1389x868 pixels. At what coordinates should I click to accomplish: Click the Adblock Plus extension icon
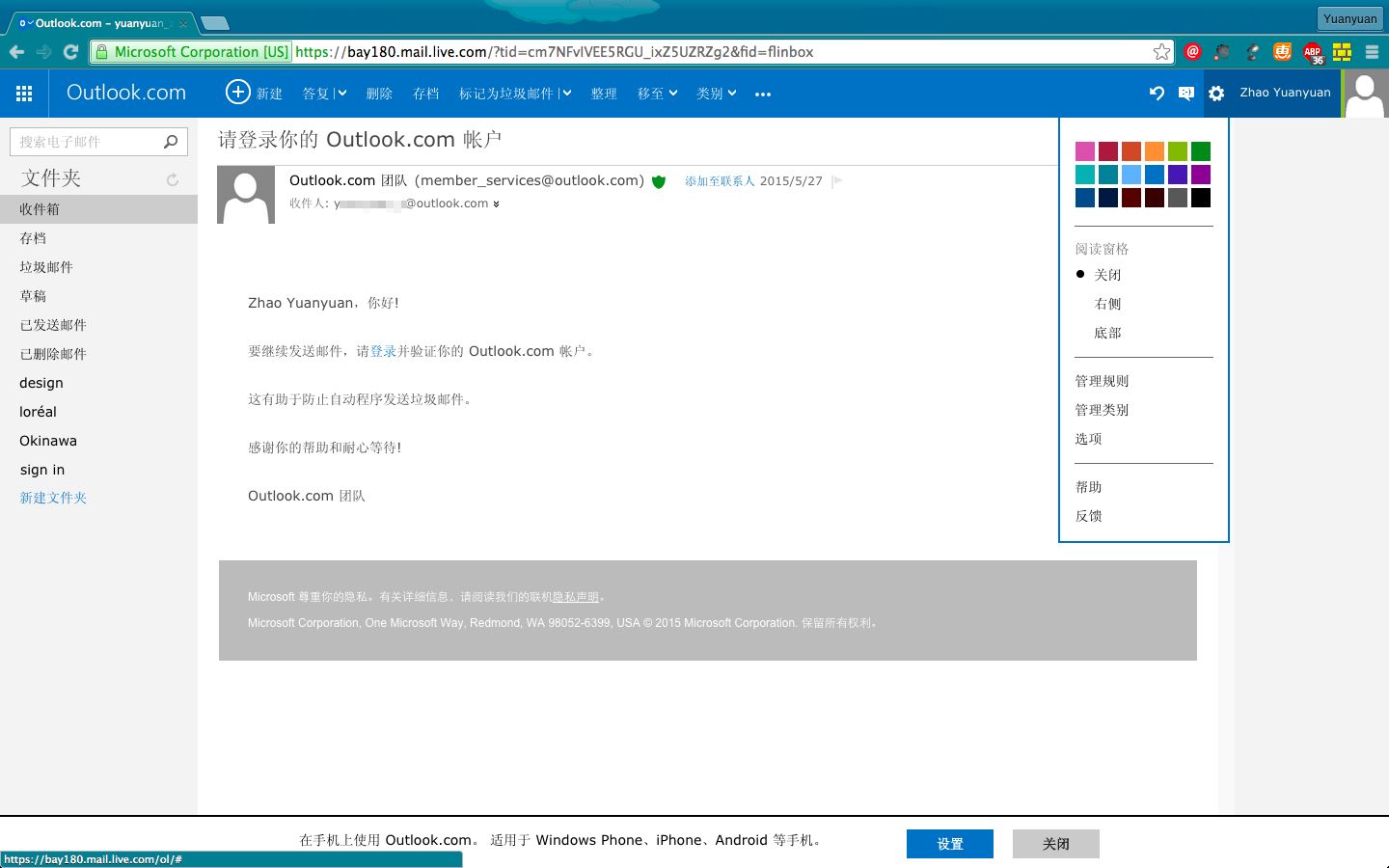pos(1313,53)
